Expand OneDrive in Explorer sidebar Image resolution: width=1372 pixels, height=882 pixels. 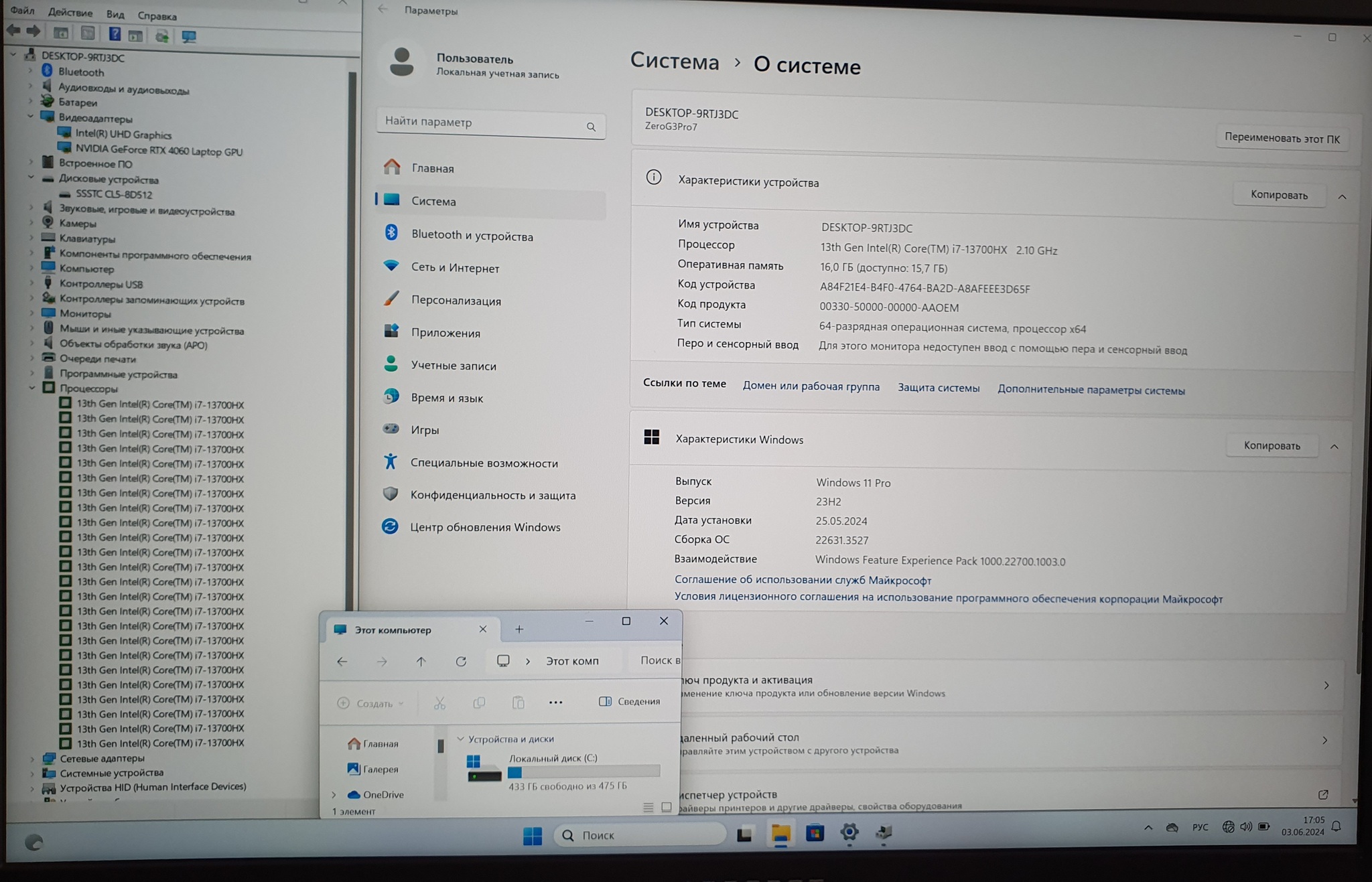click(334, 795)
